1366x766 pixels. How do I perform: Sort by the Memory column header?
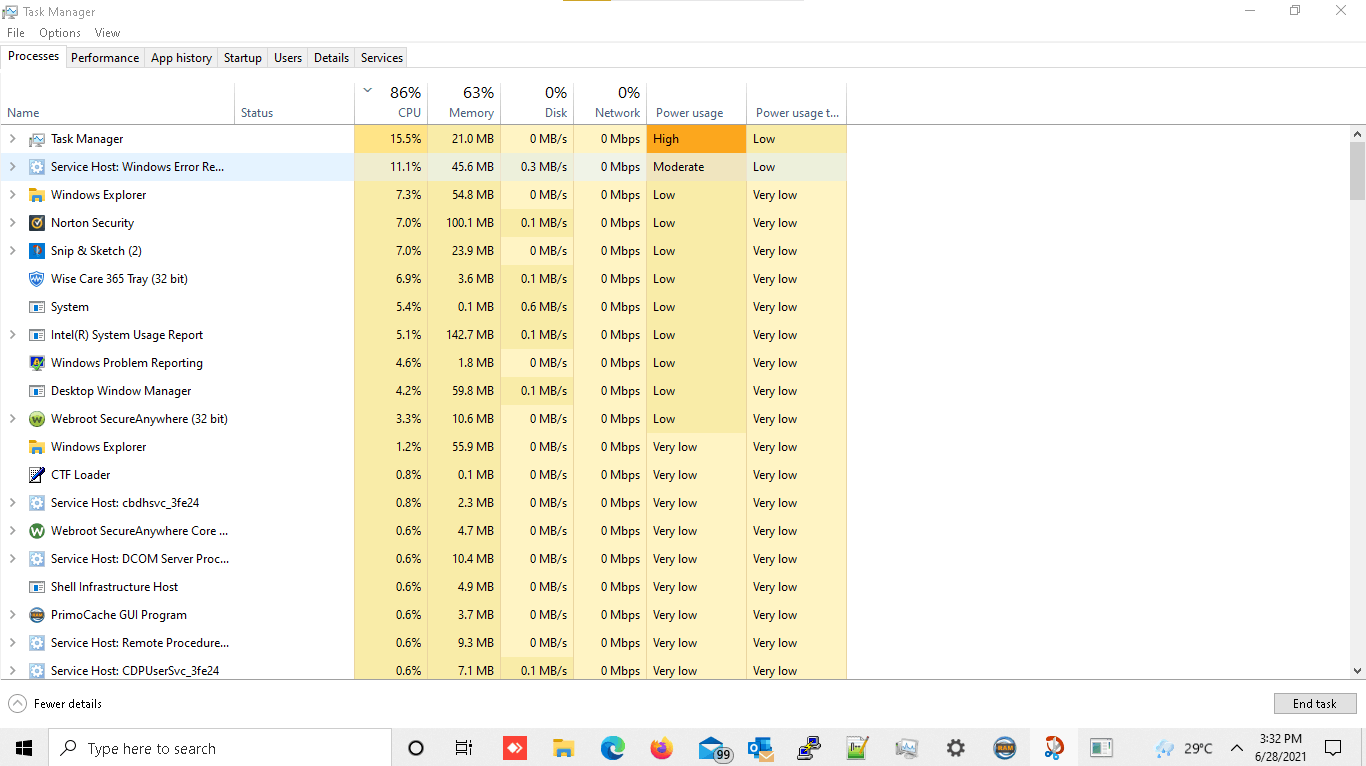(x=464, y=103)
